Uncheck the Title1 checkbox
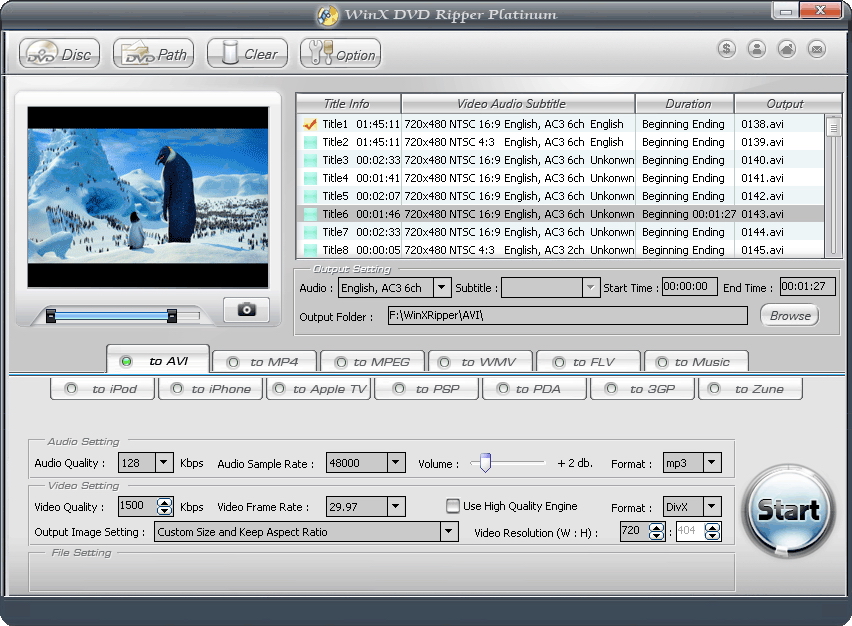 310,125
